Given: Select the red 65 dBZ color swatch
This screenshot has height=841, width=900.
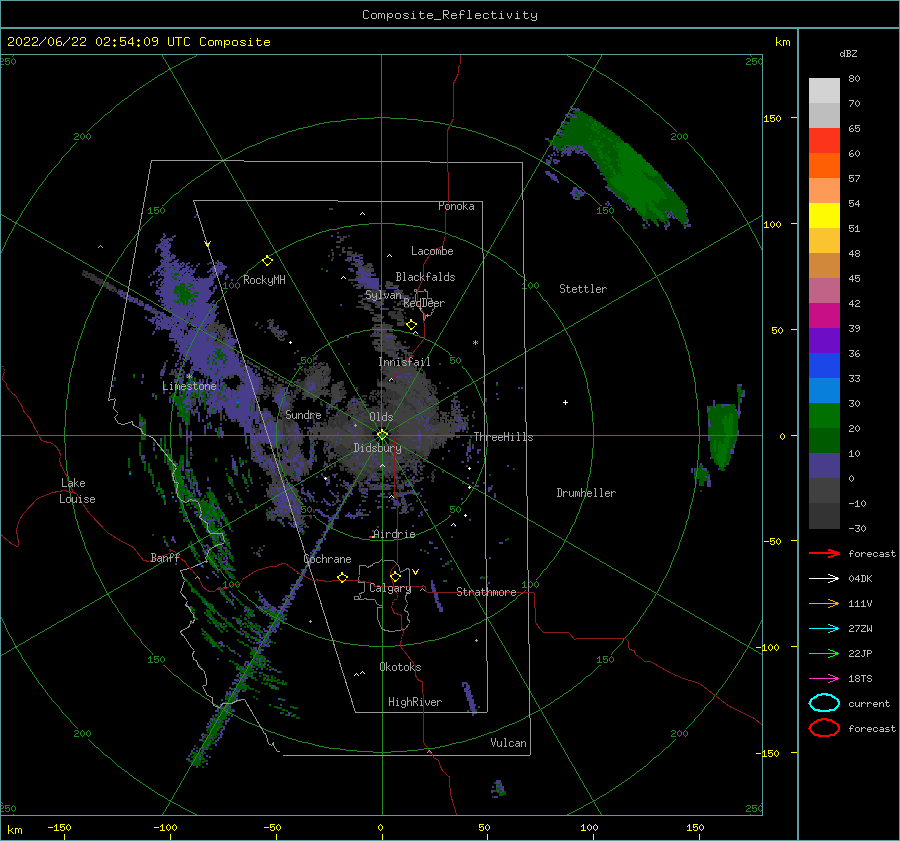Looking at the screenshot, I should coord(824,141).
